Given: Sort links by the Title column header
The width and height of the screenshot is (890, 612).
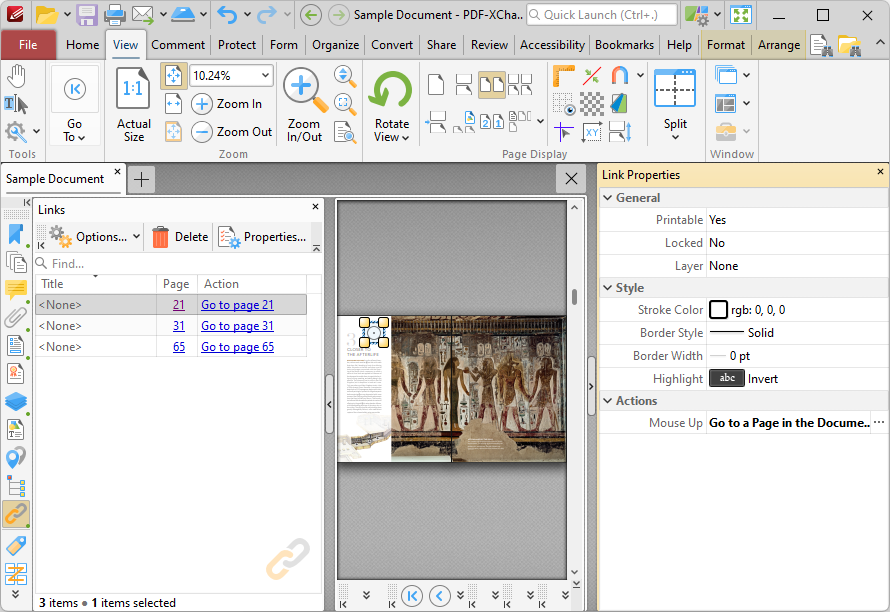Looking at the screenshot, I should [x=95, y=284].
